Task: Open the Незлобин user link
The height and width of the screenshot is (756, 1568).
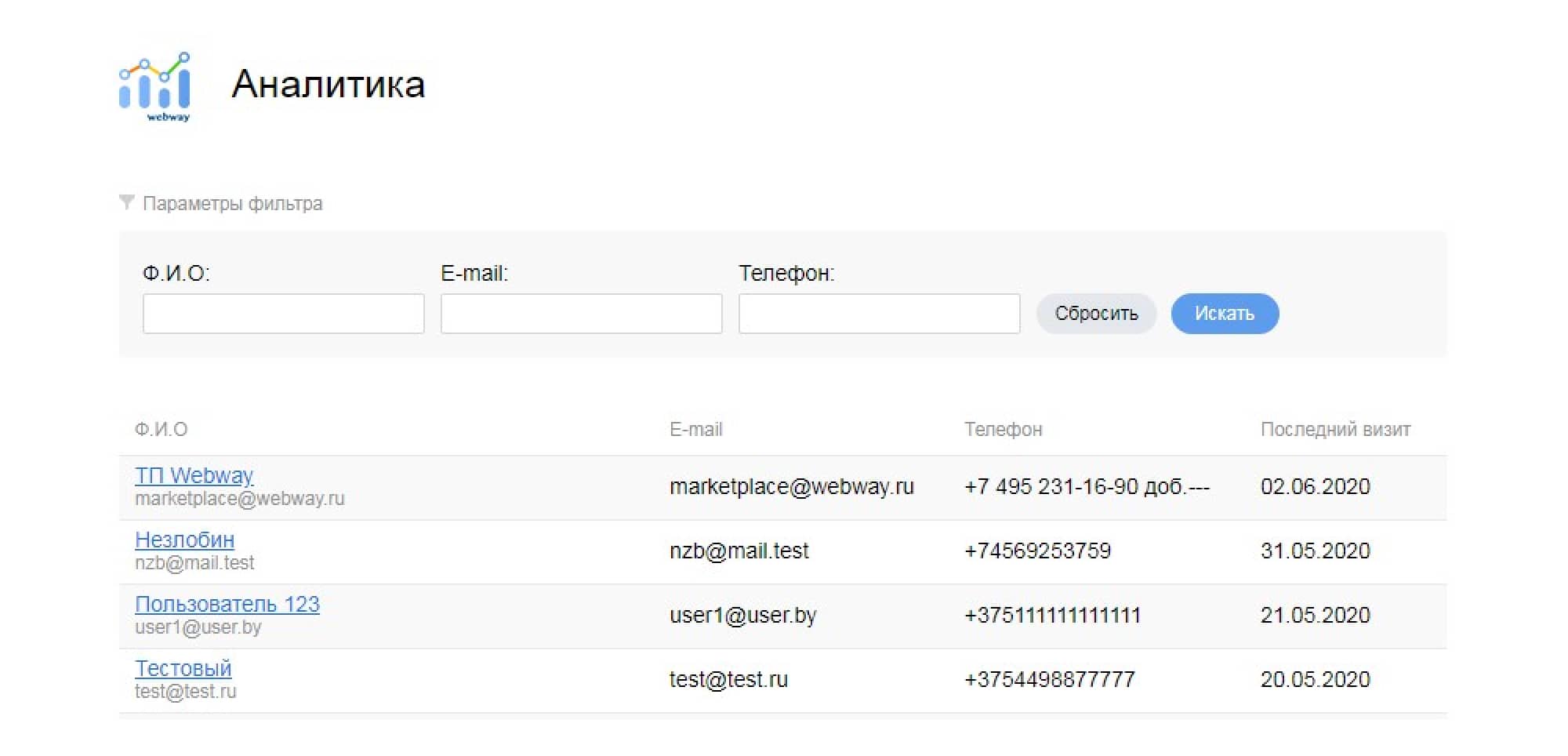Action: 184,540
